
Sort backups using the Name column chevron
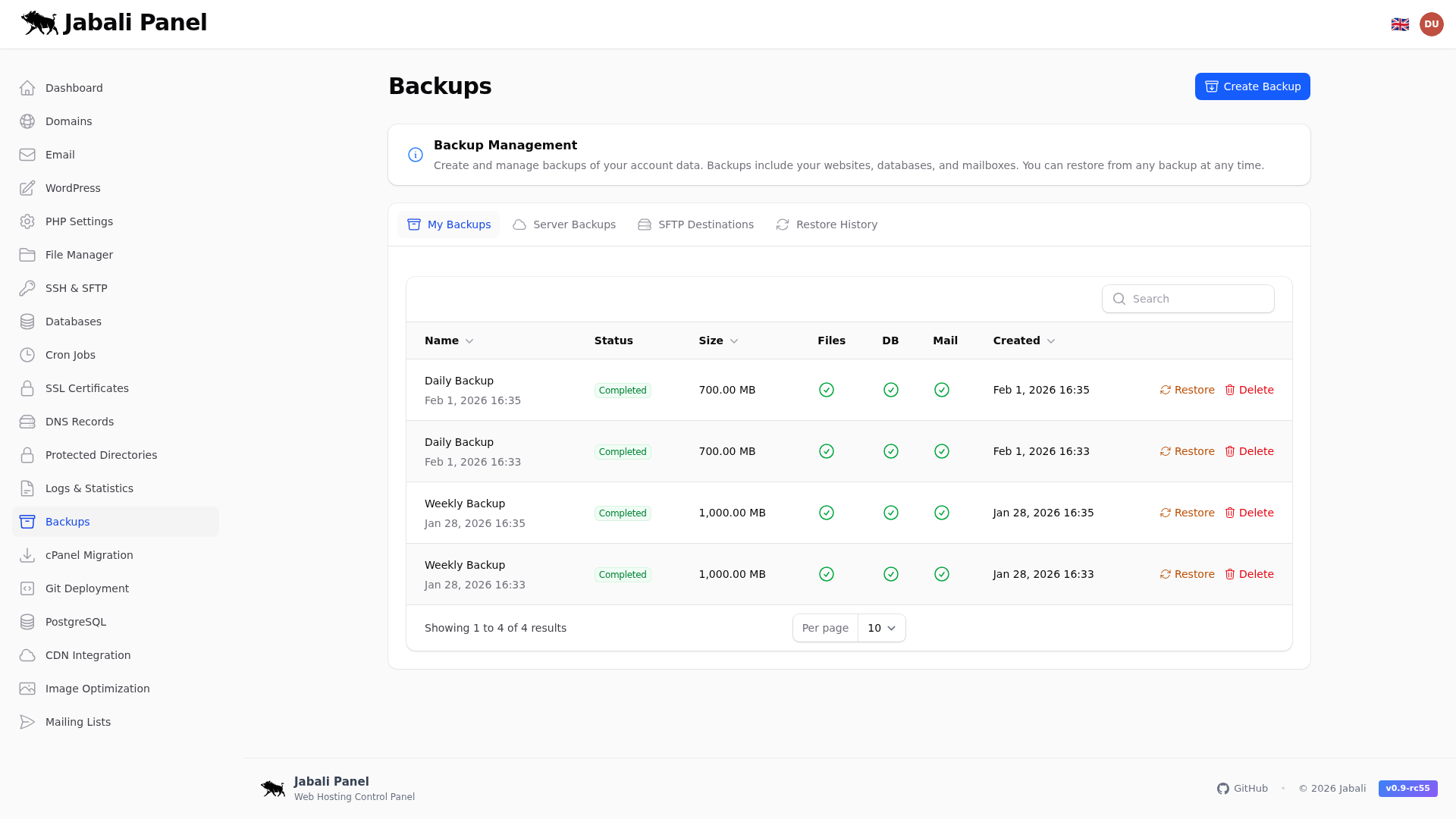click(469, 341)
